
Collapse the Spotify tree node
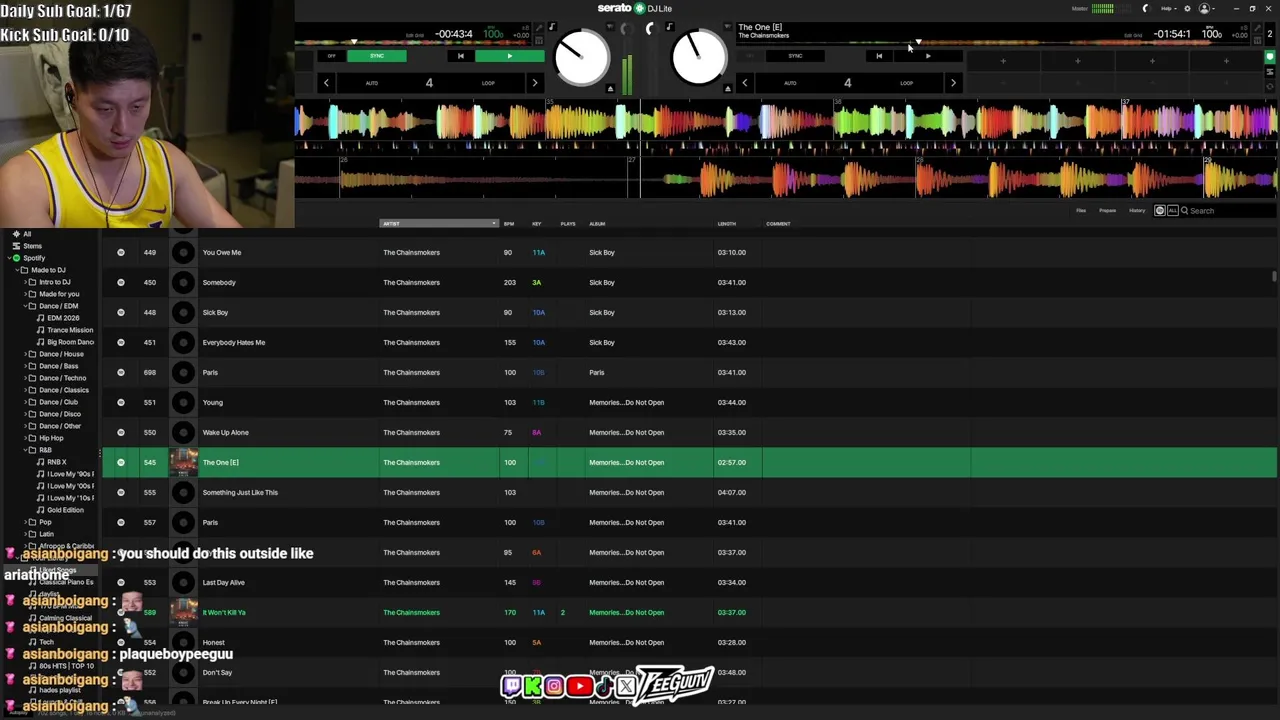pyautogui.click(x=7, y=258)
